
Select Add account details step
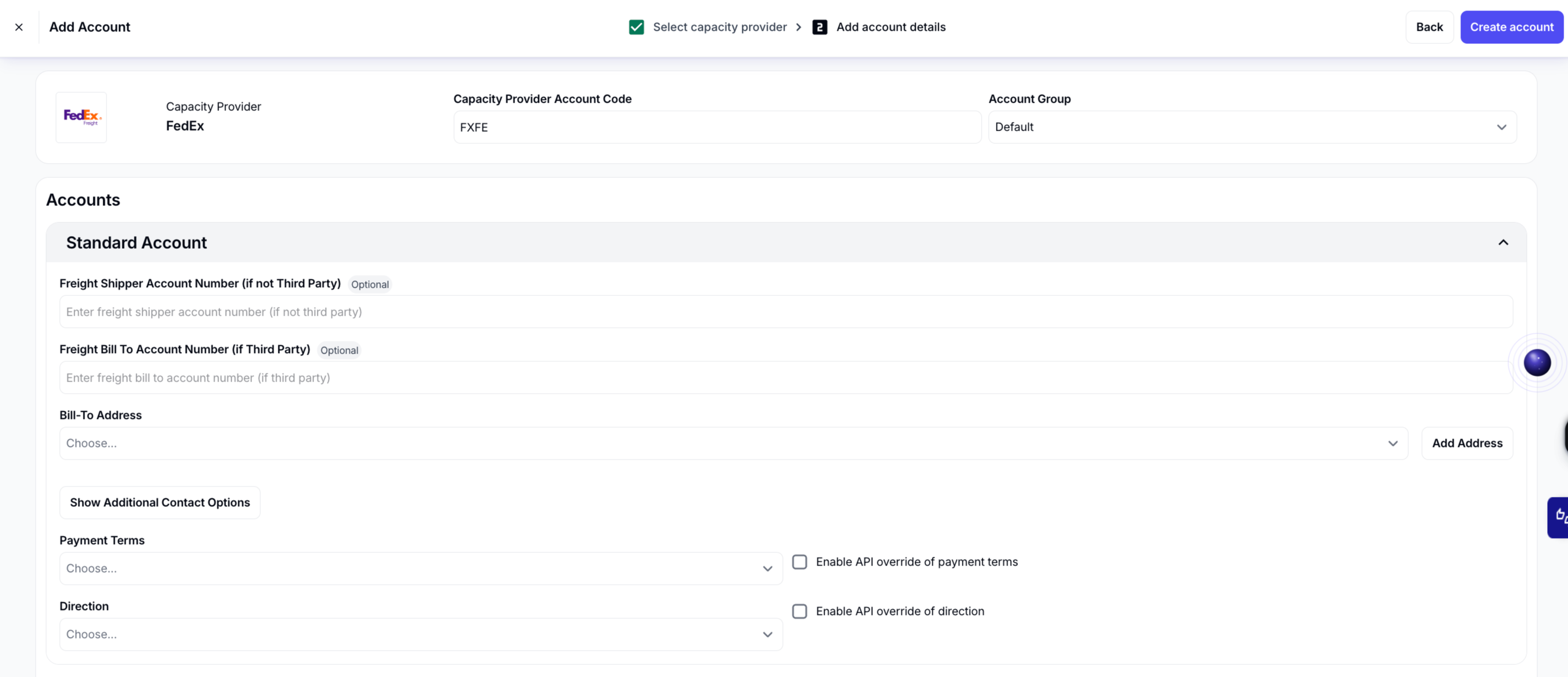[891, 27]
